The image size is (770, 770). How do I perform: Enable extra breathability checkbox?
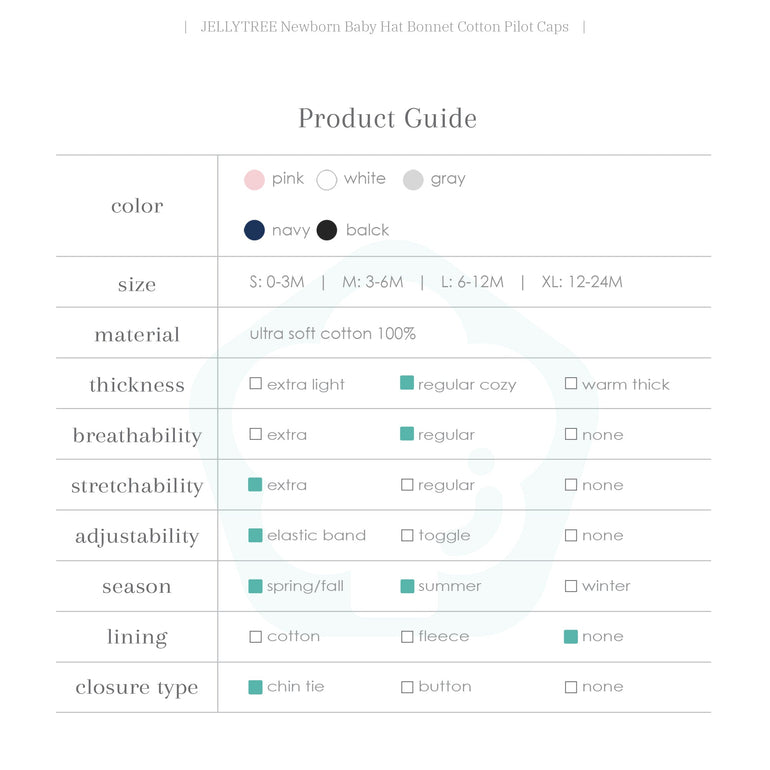pos(256,435)
